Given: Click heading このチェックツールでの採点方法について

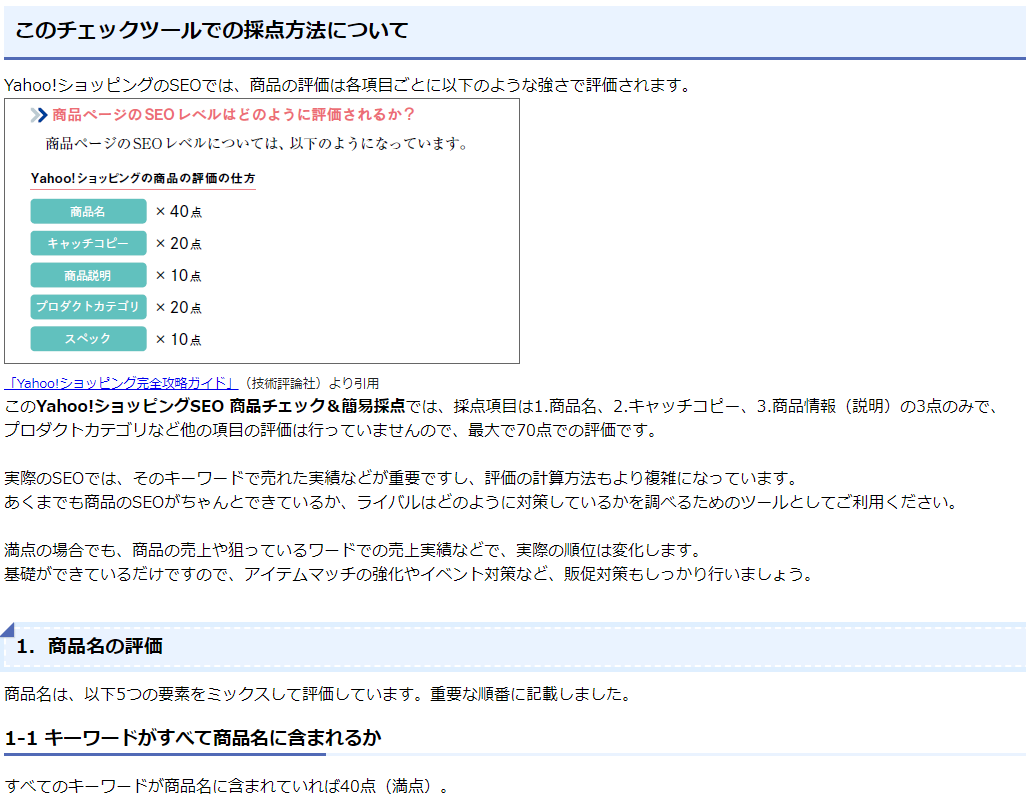Looking at the screenshot, I should (x=211, y=30).
